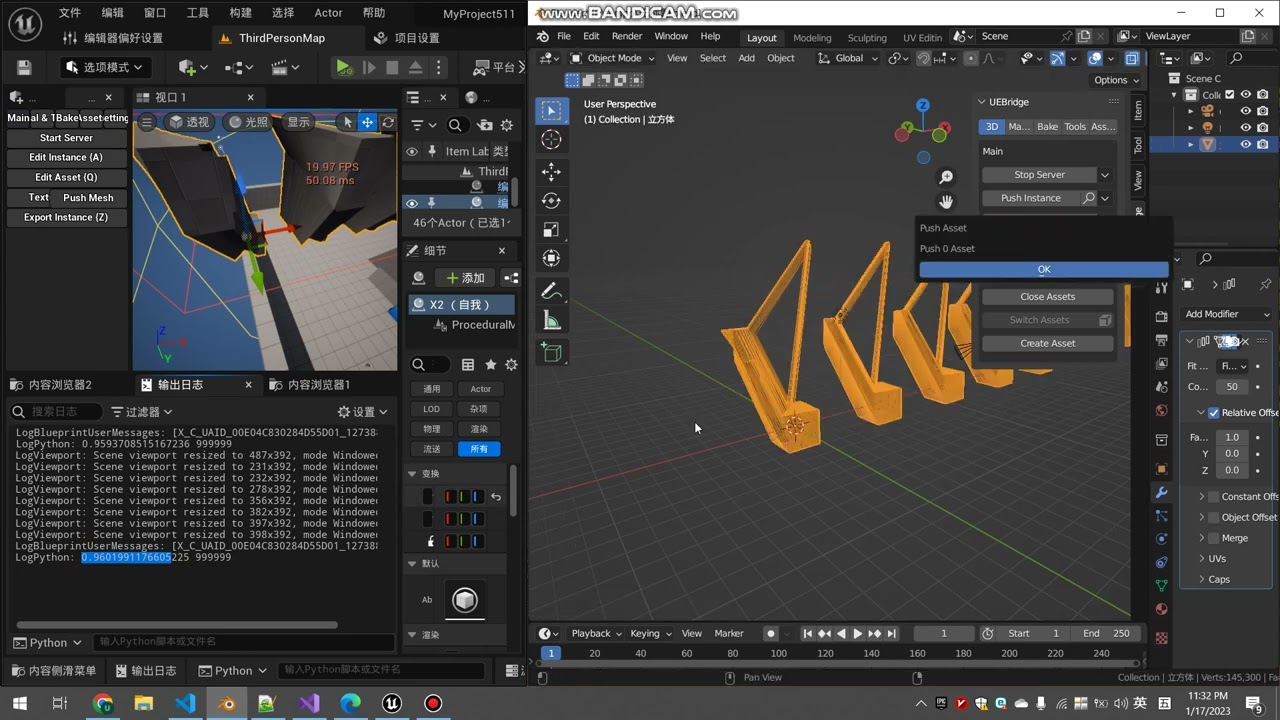This screenshot has width=1280, height=720.
Task: Toggle visibility of the selected outliner object
Action: 1246,144
